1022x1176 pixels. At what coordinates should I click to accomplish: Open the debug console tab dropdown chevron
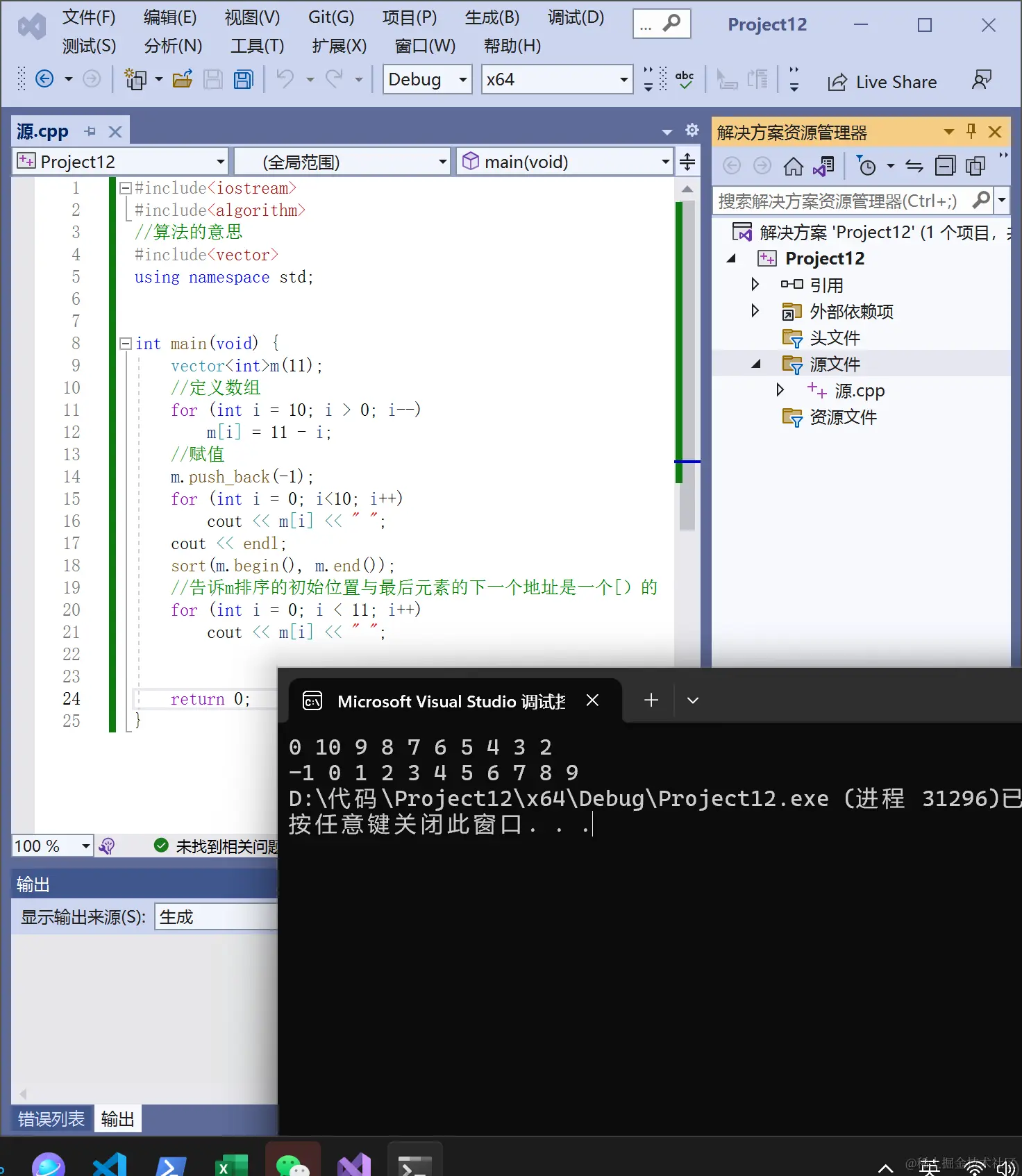click(692, 700)
